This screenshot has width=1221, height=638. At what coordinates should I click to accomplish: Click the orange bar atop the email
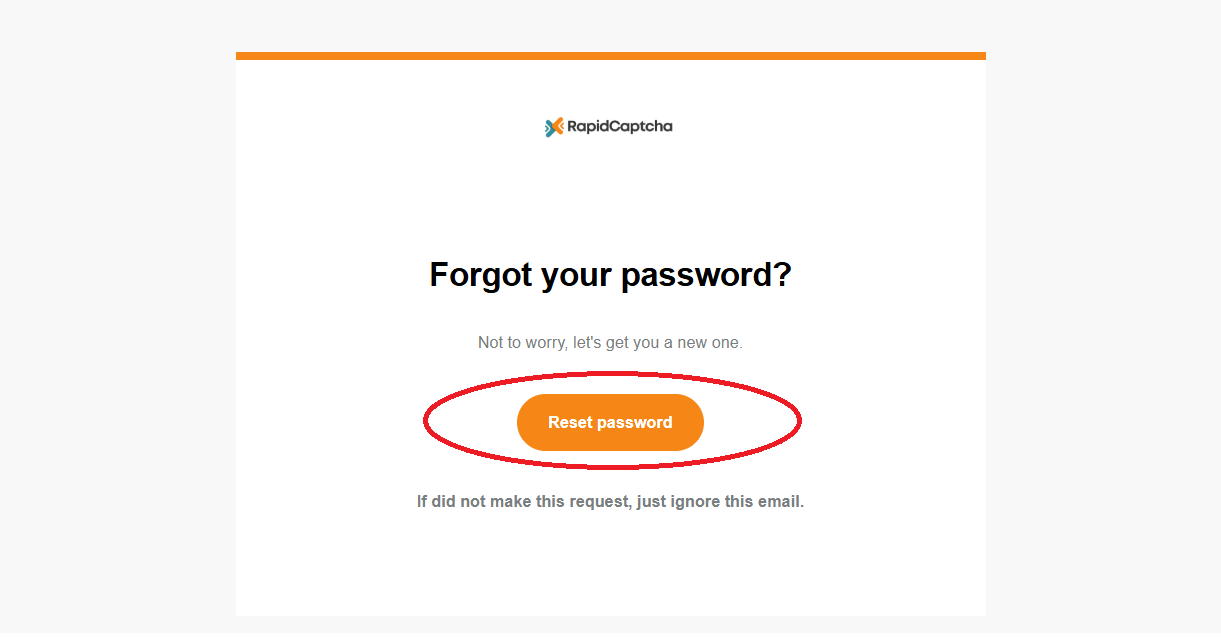click(x=610, y=56)
